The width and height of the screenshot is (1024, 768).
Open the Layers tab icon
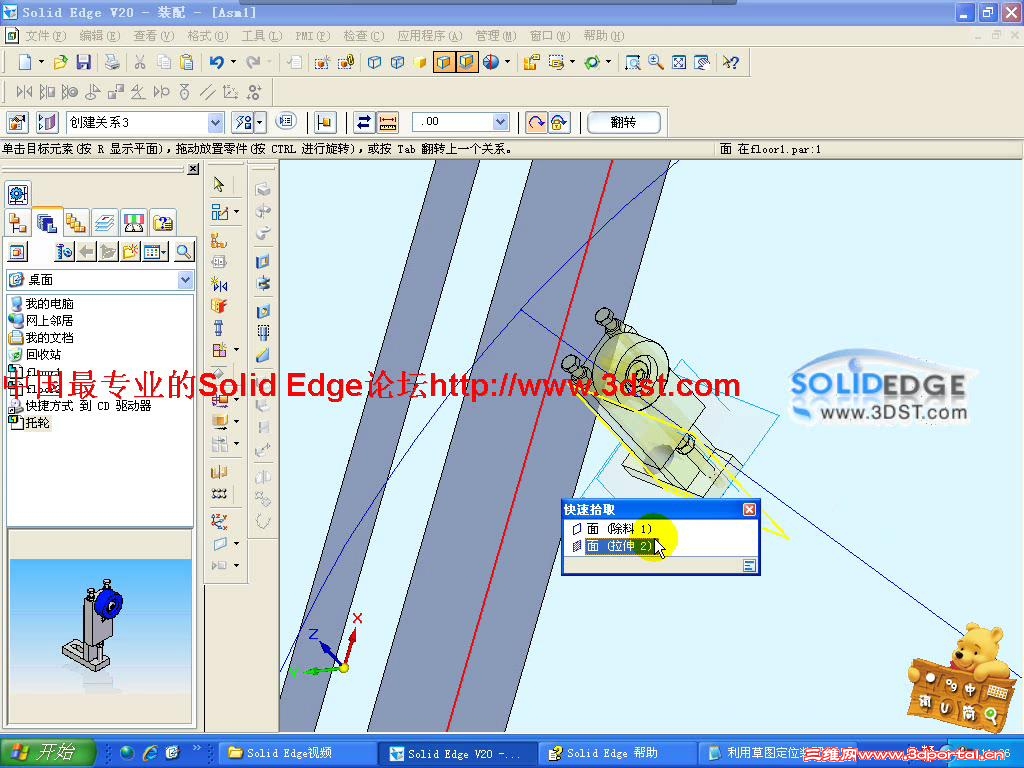point(104,223)
